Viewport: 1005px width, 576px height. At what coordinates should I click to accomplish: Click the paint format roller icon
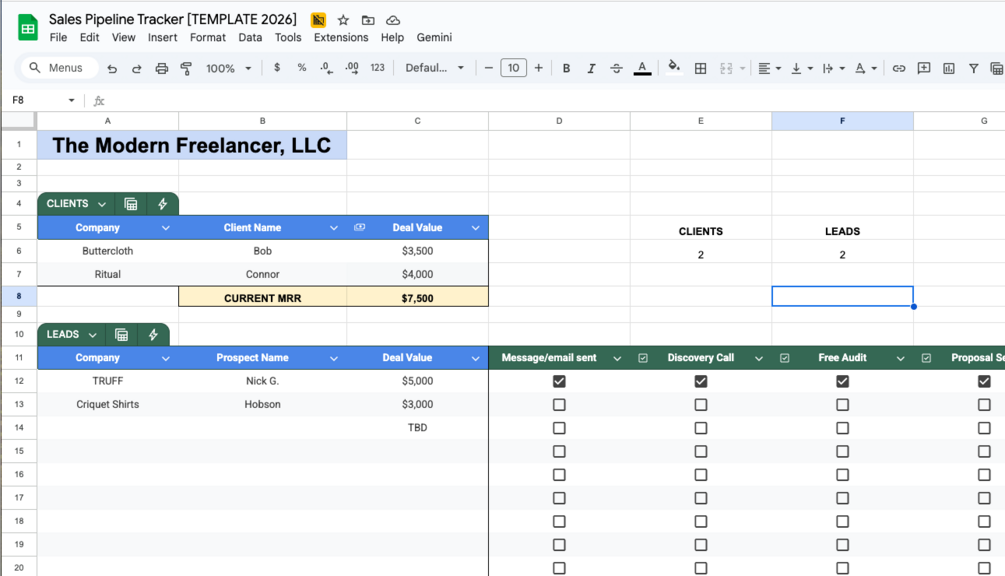(187, 68)
